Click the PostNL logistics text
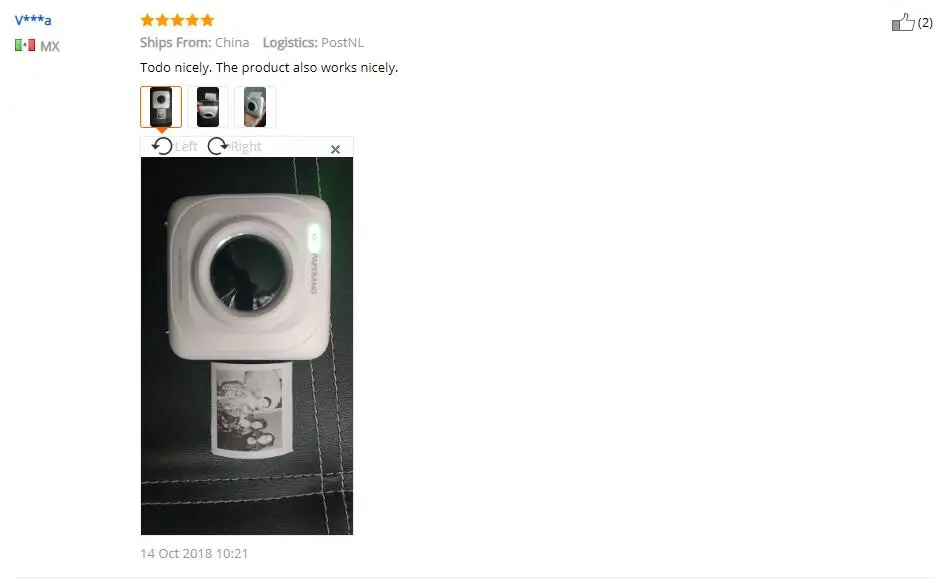Screen dimensions: 941x579 tap(342, 43)
